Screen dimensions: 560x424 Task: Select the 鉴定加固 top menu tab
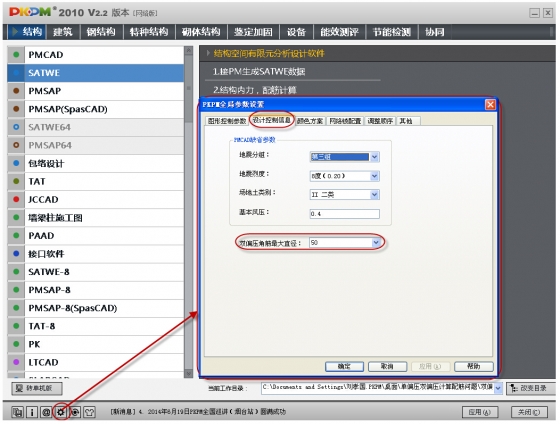[x=253, y=32]
